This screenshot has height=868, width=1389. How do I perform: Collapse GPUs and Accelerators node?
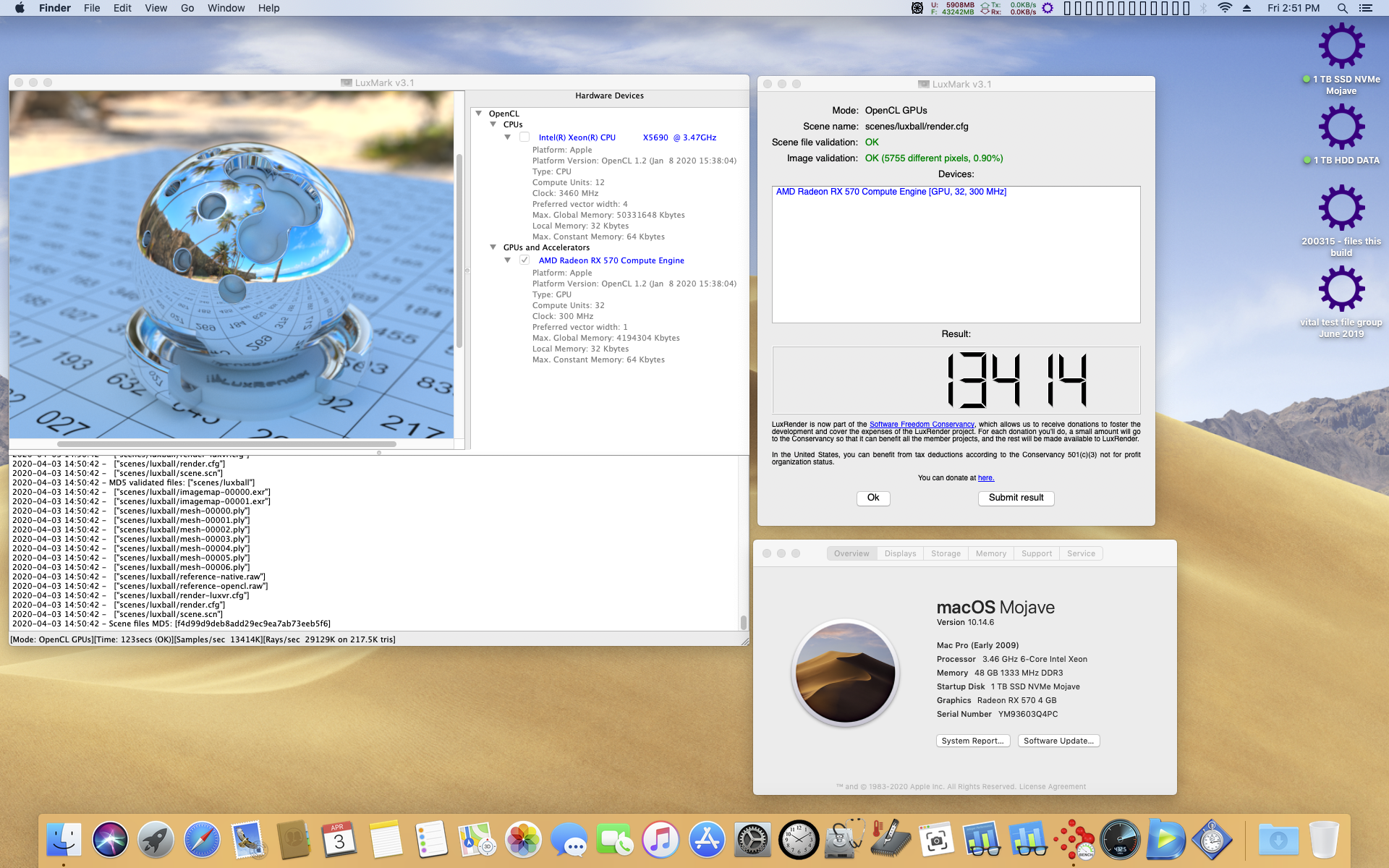(493, 247)
